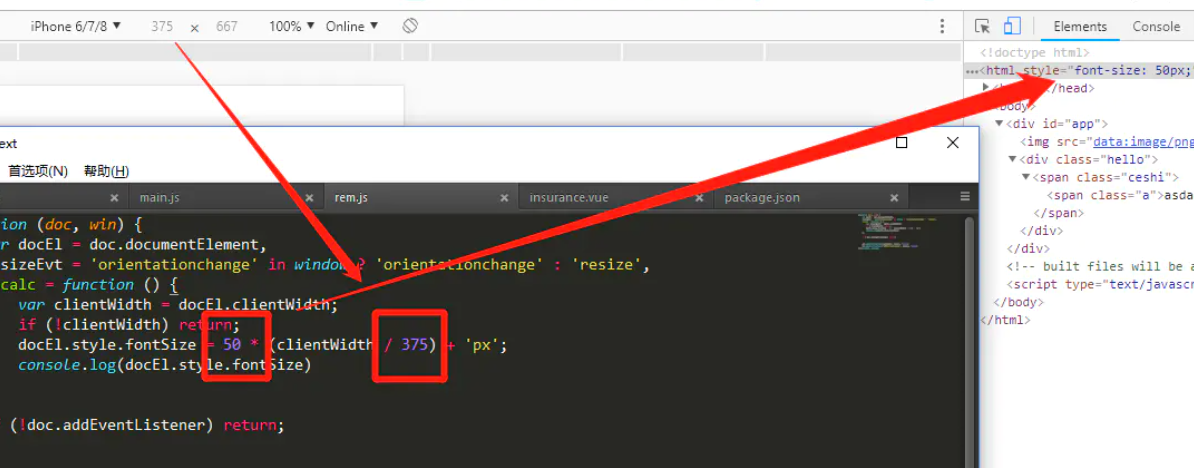Switch to the Elements tab
Viewport: 1194px width, 468px height.
pos(1080,27)
